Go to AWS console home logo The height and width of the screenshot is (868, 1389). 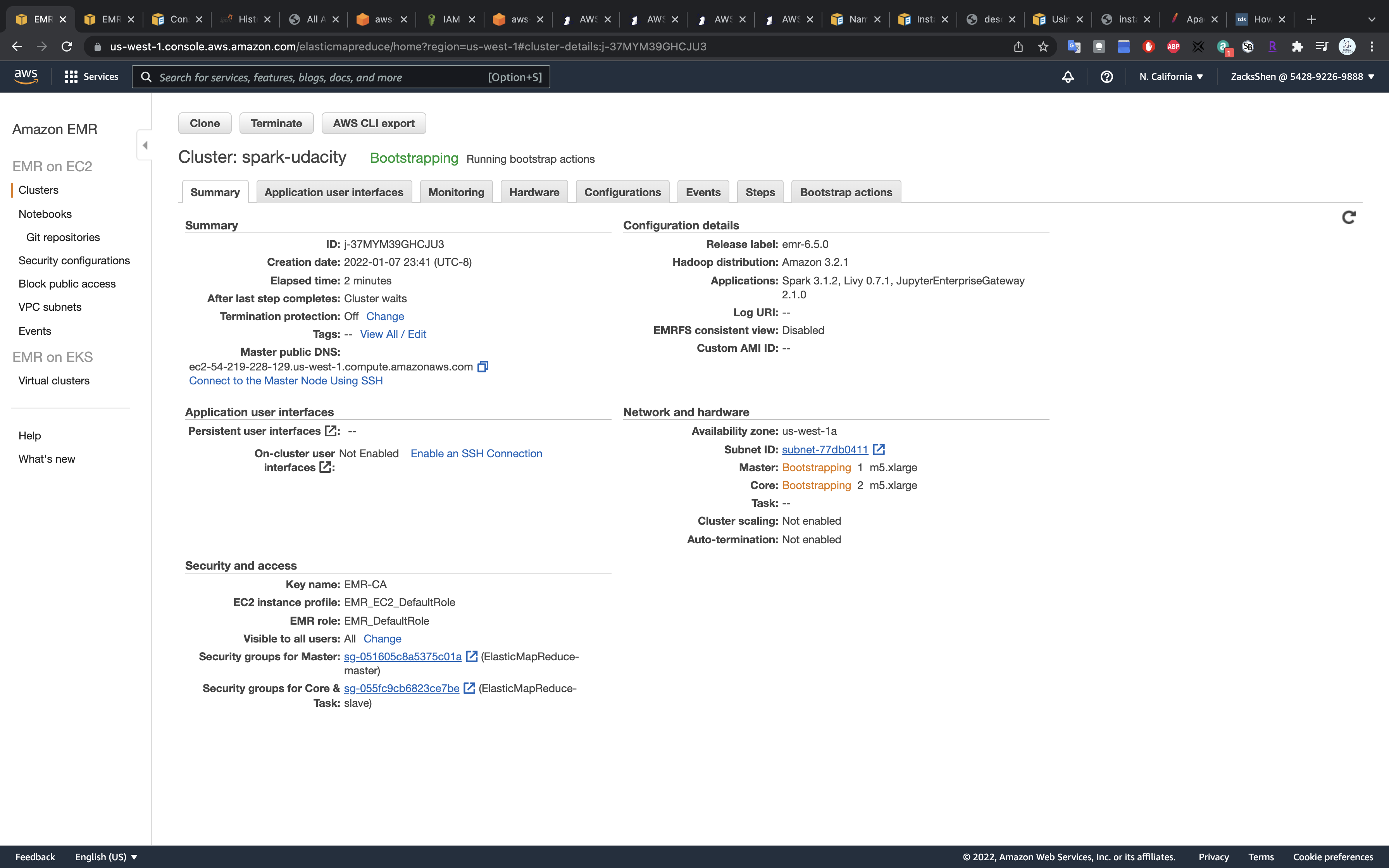[26, 76]
